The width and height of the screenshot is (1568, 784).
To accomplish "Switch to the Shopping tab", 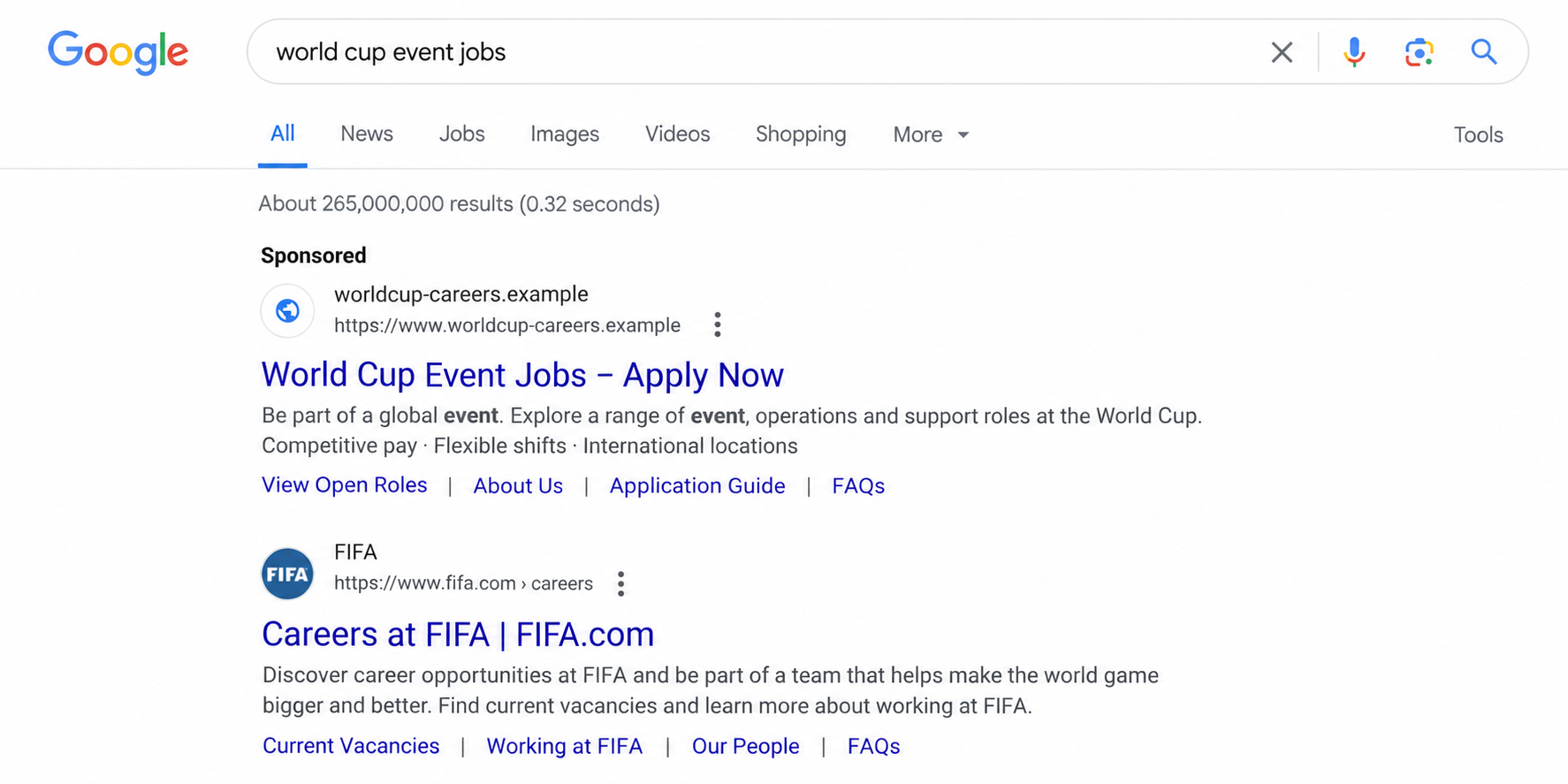I will pyautogui.click(x=801, y=134).
